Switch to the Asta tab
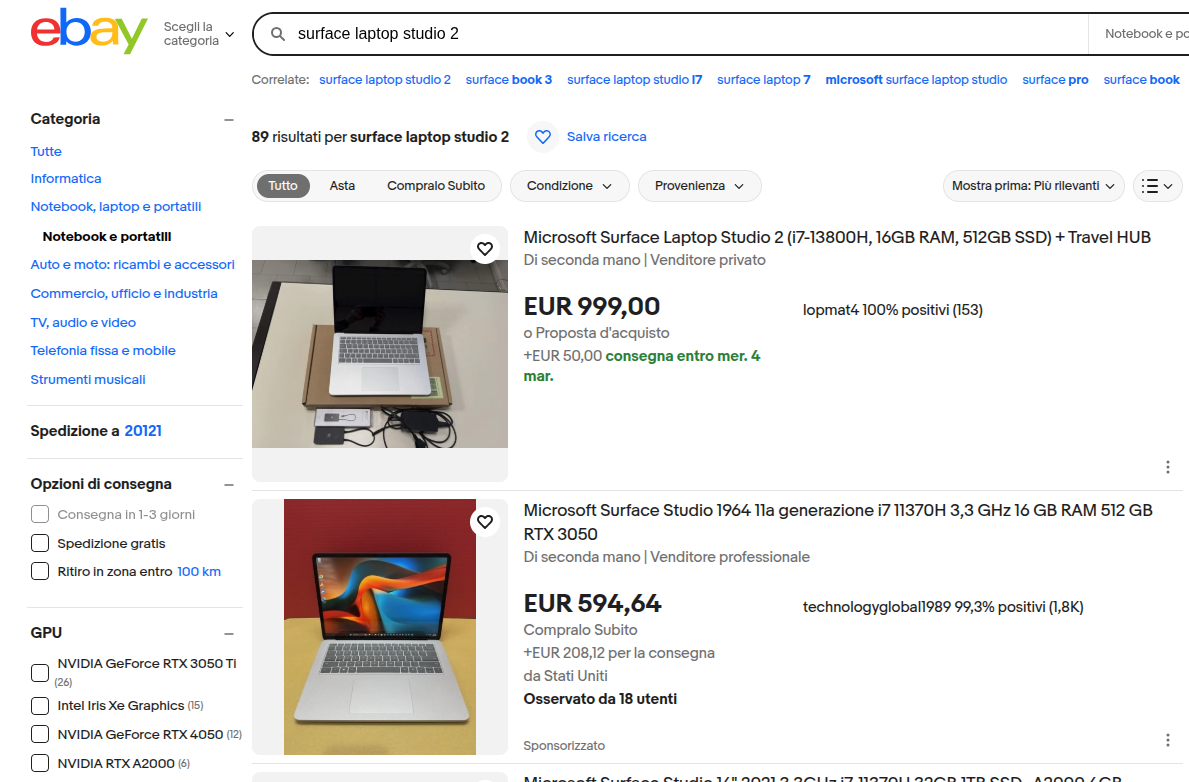Image resolution: width=1189 pixels, height=782 pixels. [342, 186]
